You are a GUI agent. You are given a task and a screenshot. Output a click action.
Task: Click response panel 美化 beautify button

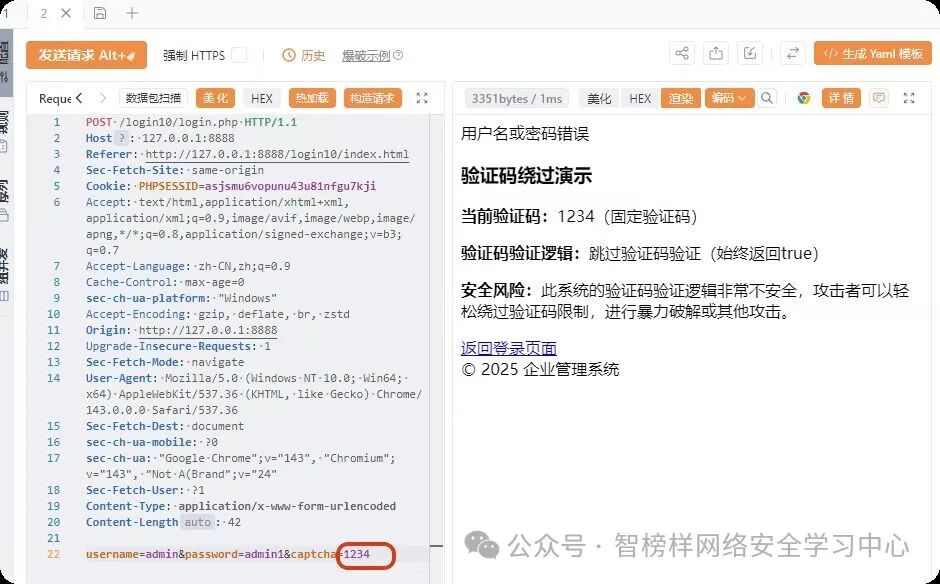pyautogui.click(x=599, y=98)
